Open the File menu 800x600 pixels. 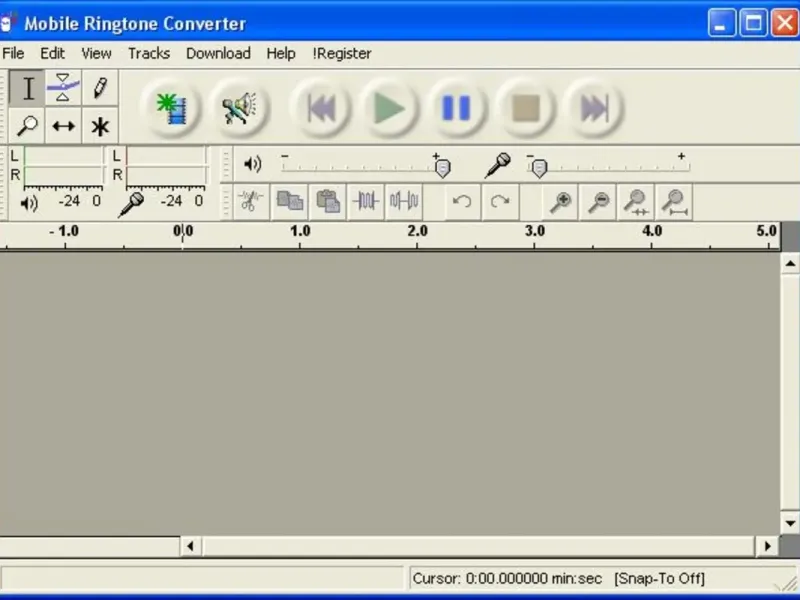(13, 54)
